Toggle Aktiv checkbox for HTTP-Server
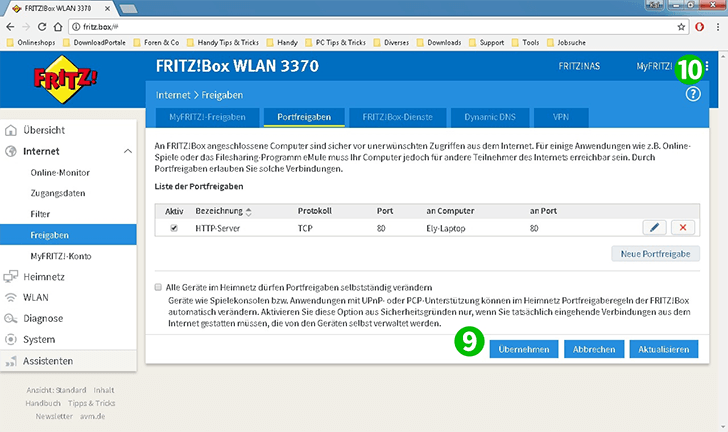 click(x=174, y=228)
